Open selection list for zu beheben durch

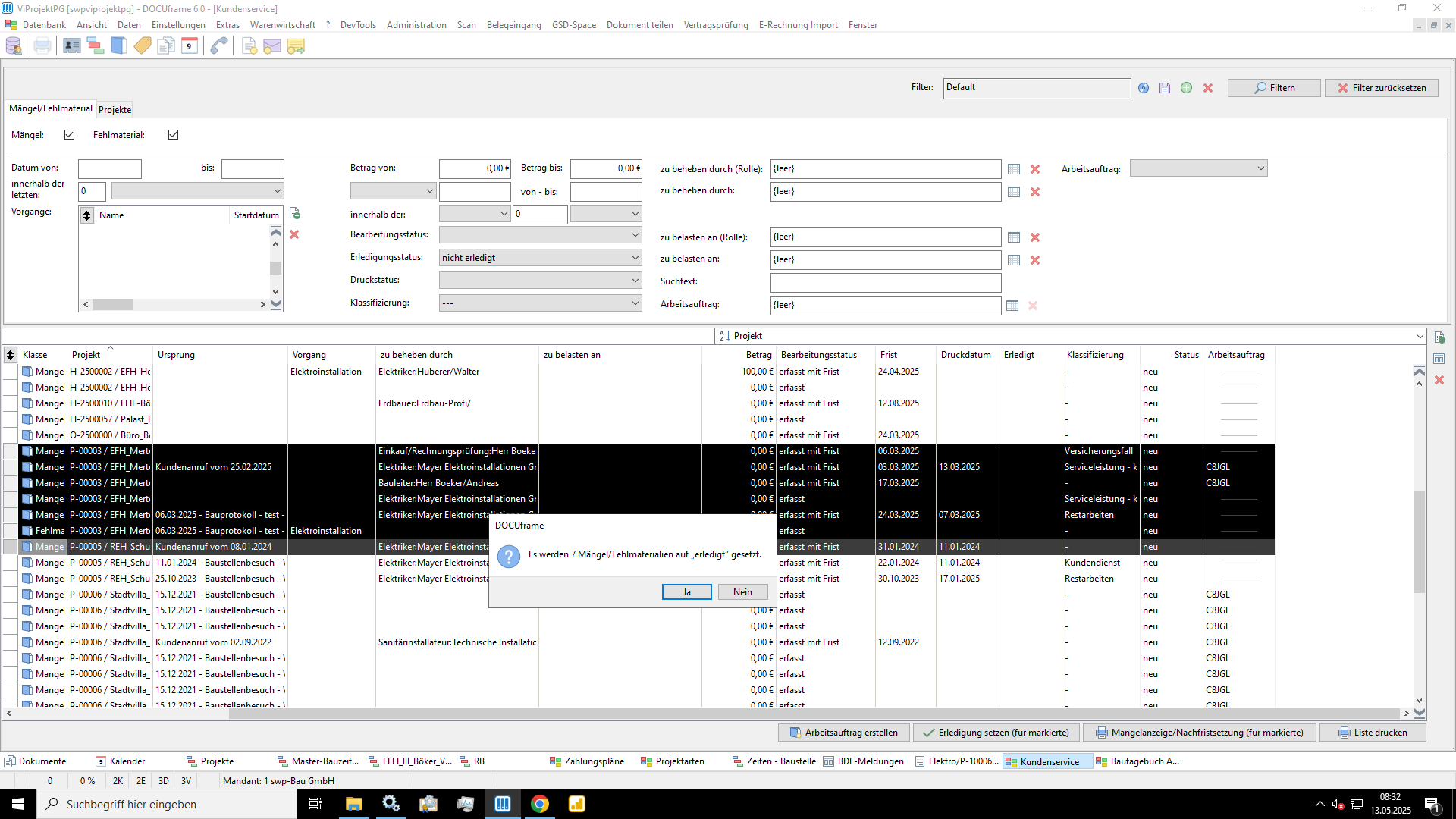coord(1014,192)
